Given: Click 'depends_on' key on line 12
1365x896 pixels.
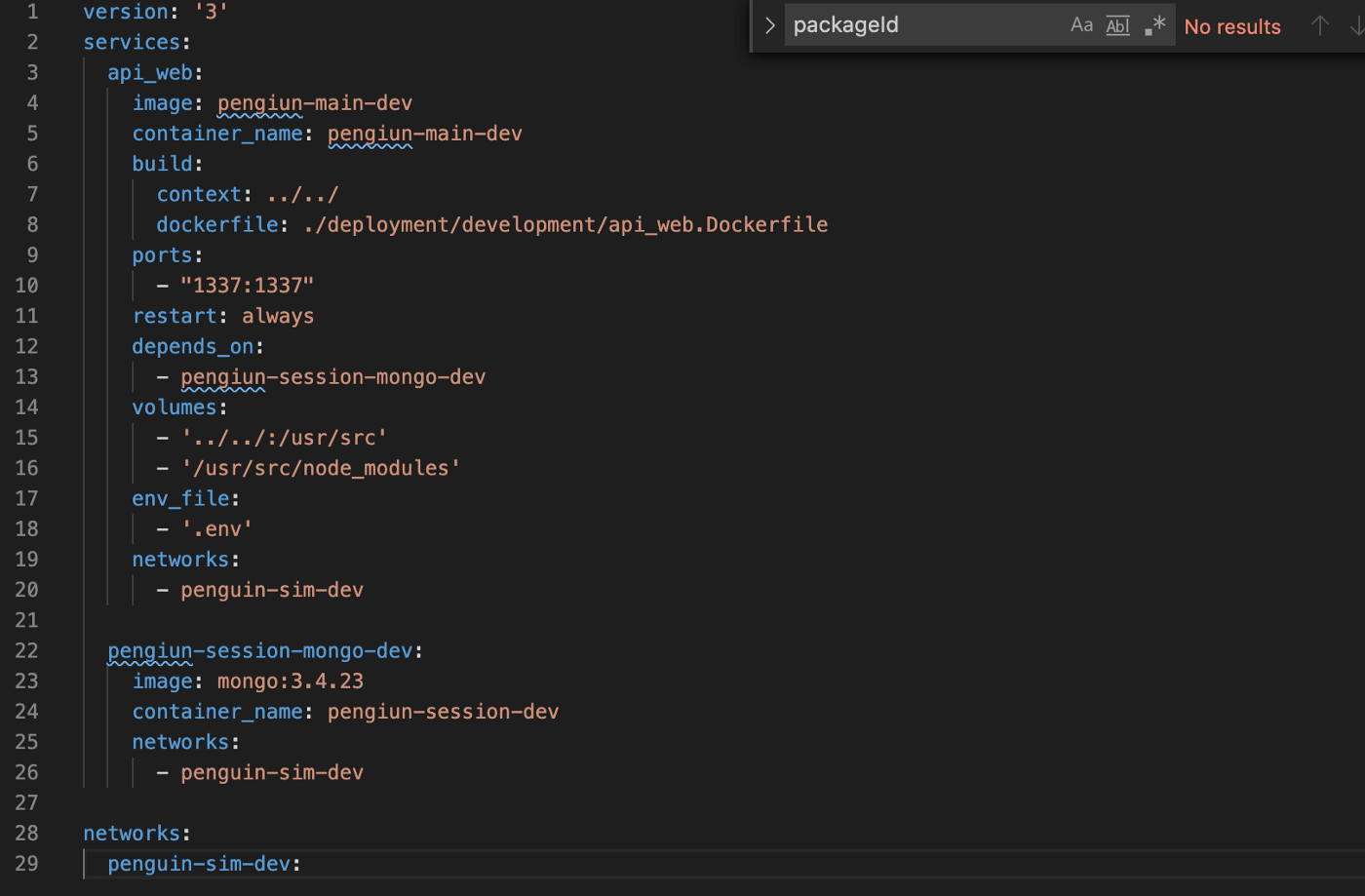Looking at the screenshot, I should (x=193, y=346).
